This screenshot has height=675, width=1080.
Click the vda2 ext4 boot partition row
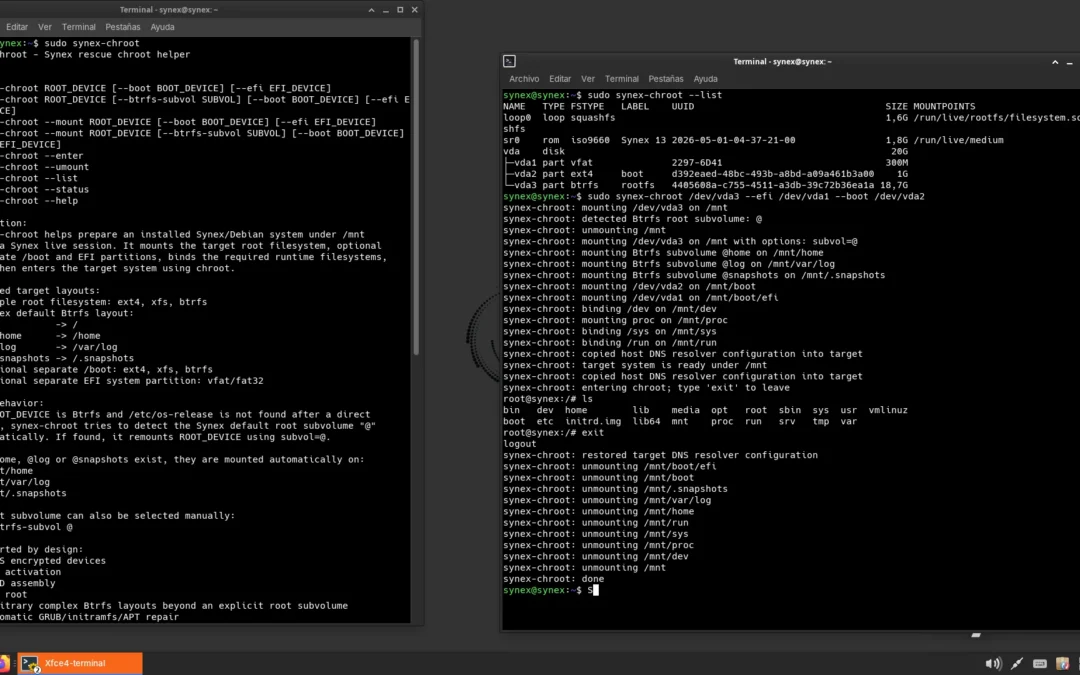(705, 174)
